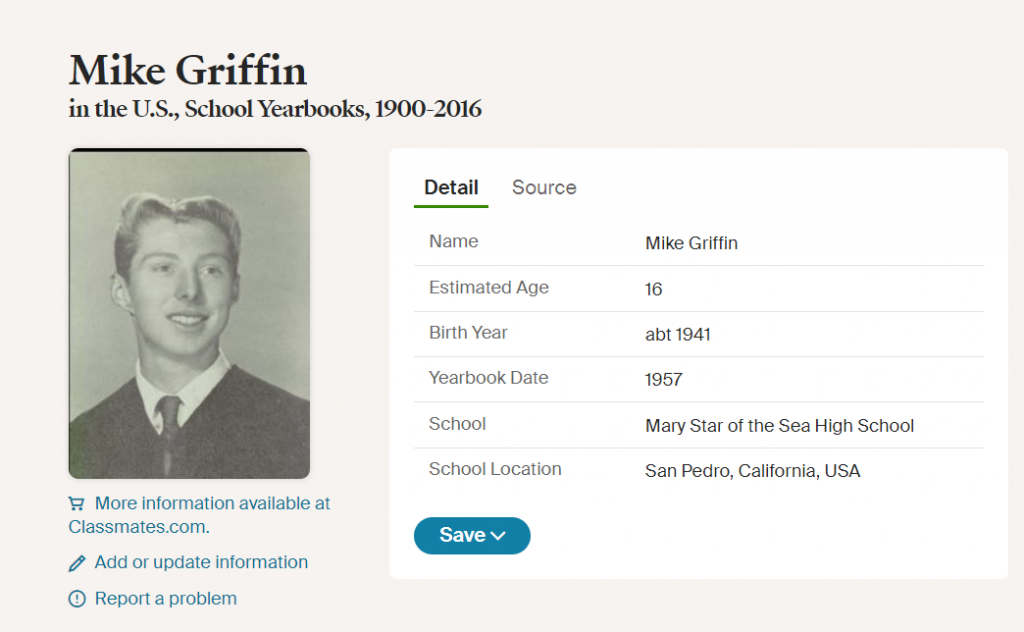
Task: Click Mary Star of the Sea High School
Action: point(779,426)
